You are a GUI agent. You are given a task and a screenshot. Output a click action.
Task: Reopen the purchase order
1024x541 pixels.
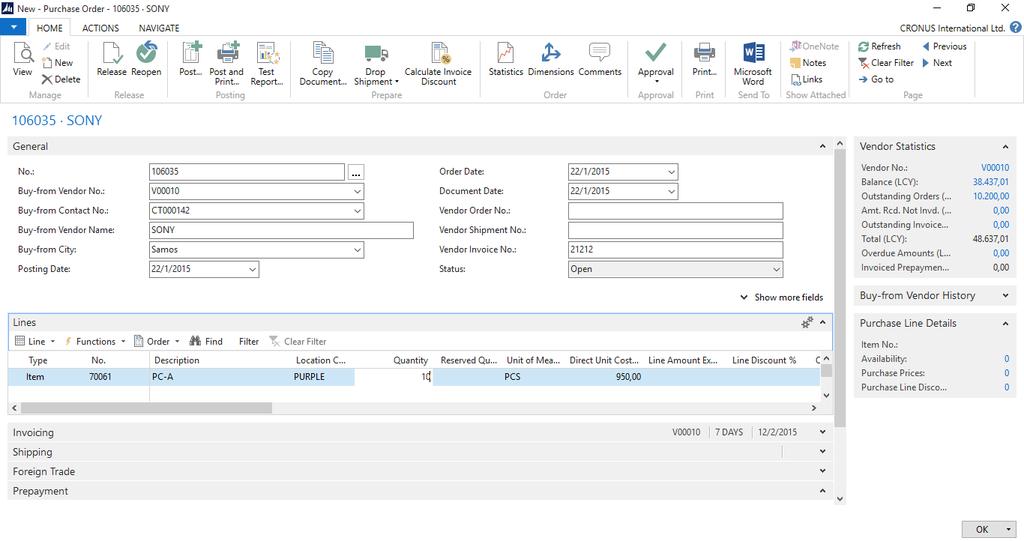tap(146, 59)
